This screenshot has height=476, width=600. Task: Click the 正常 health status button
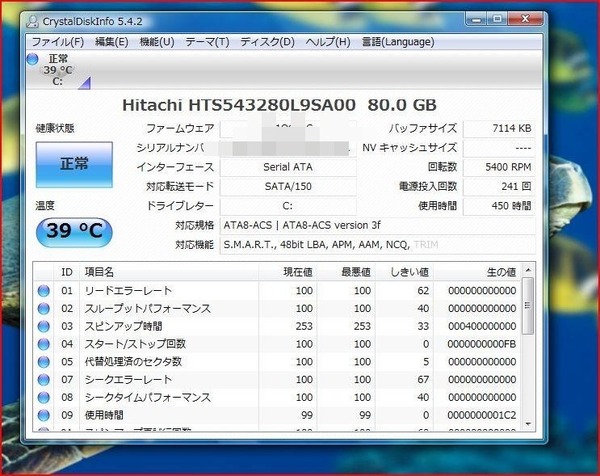74,165
